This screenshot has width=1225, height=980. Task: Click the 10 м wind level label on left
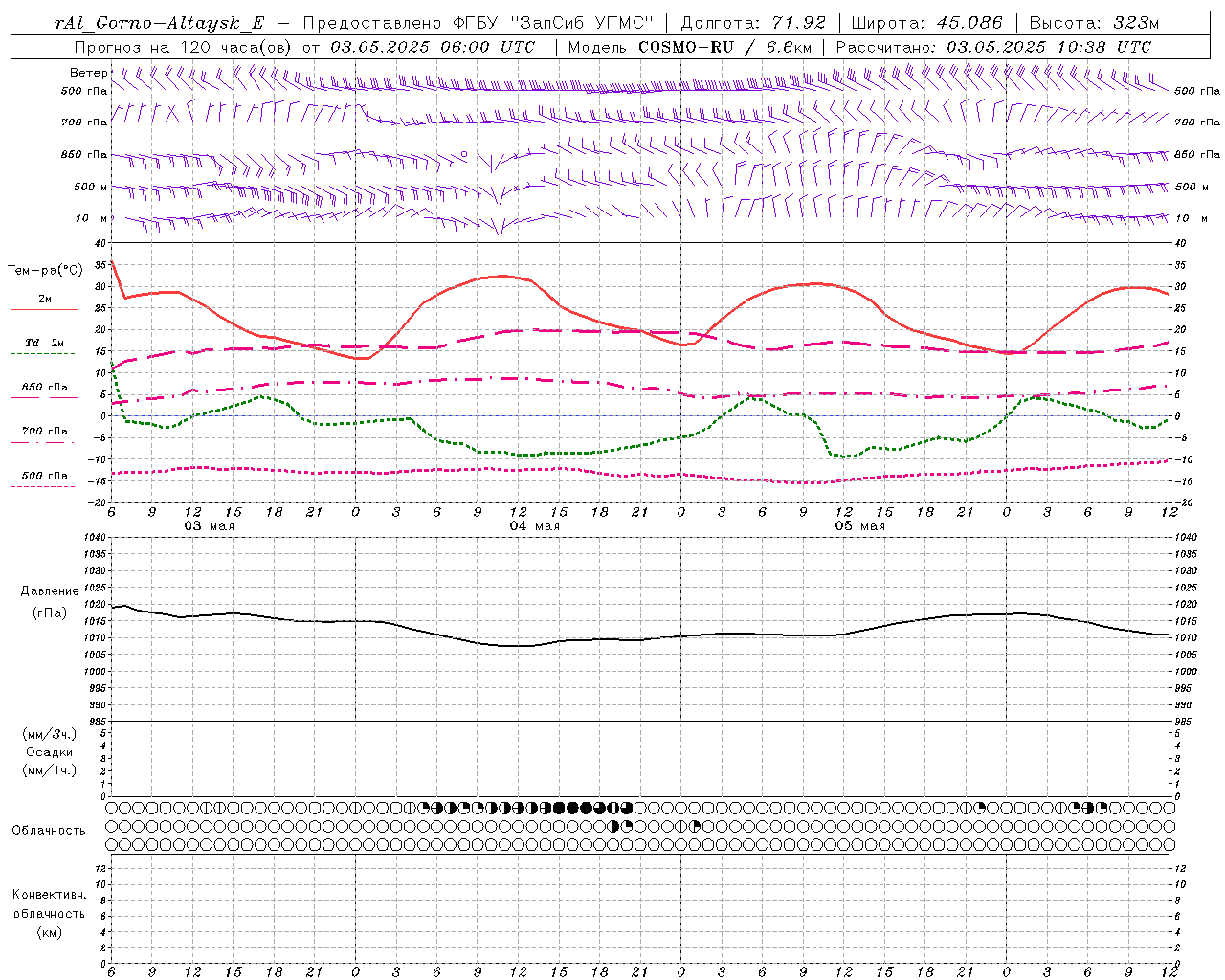(x=91, y=218)
